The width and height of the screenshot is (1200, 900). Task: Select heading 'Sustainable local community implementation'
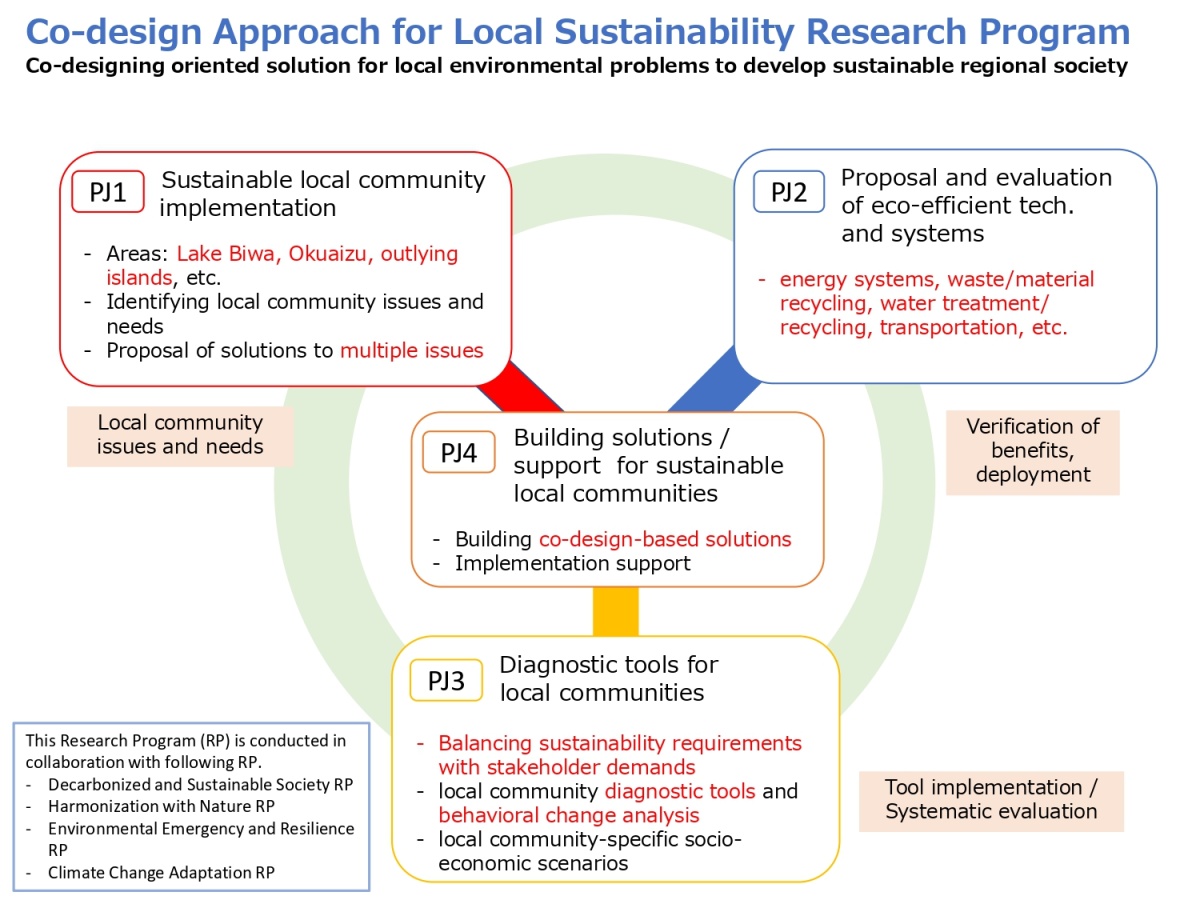click(323, 194)
